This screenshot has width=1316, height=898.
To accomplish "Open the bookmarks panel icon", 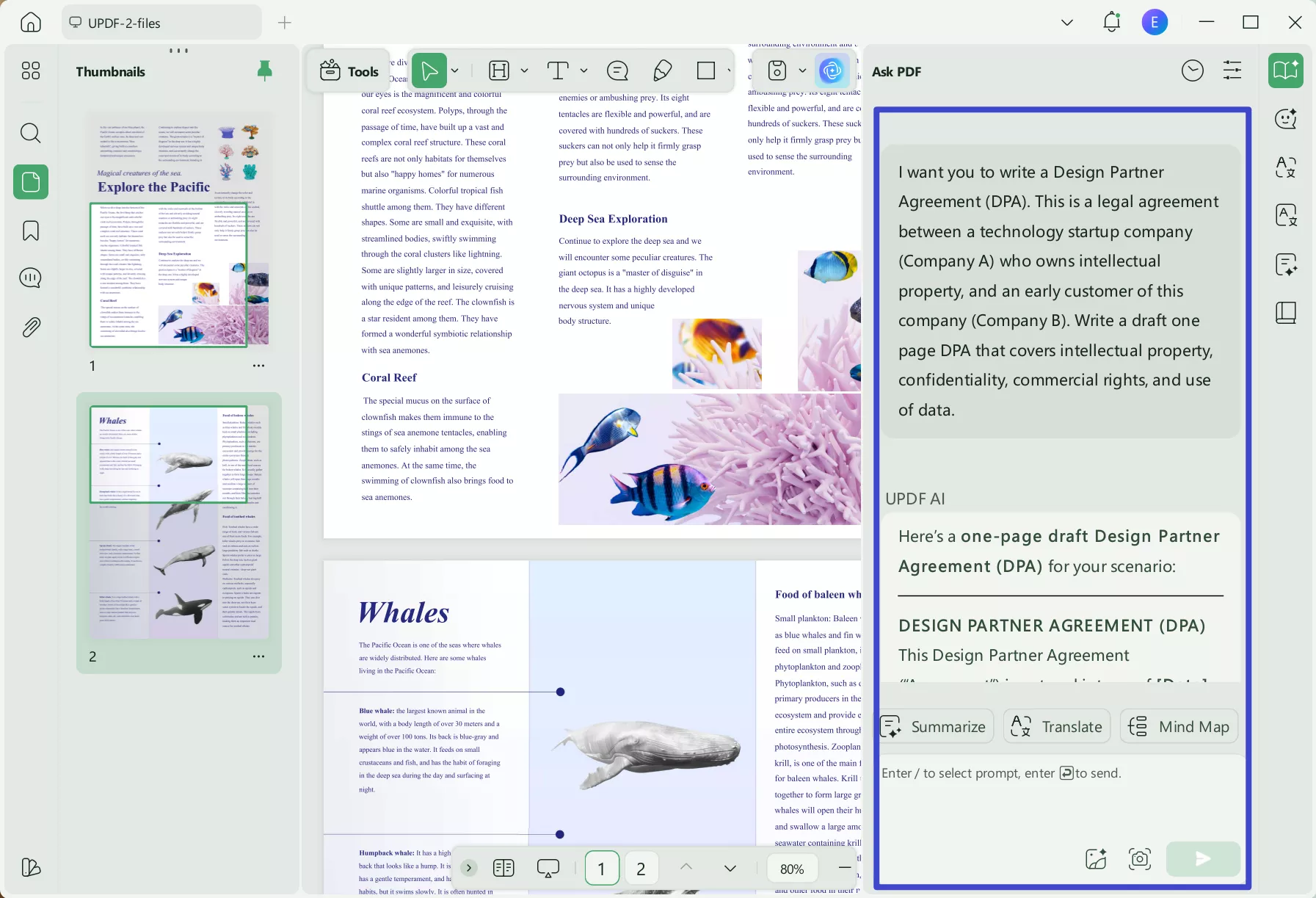I will tap(30, 231).
